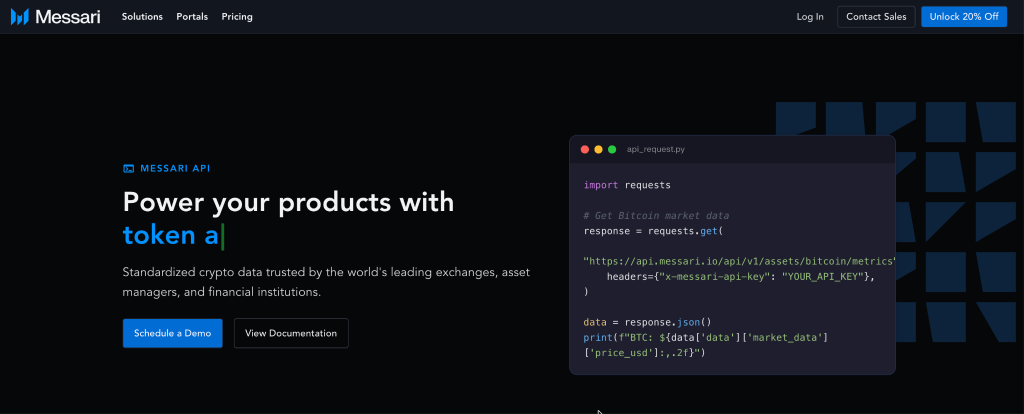Open the Portals menu
The image size is (1024, 414).
pos(192,17)
